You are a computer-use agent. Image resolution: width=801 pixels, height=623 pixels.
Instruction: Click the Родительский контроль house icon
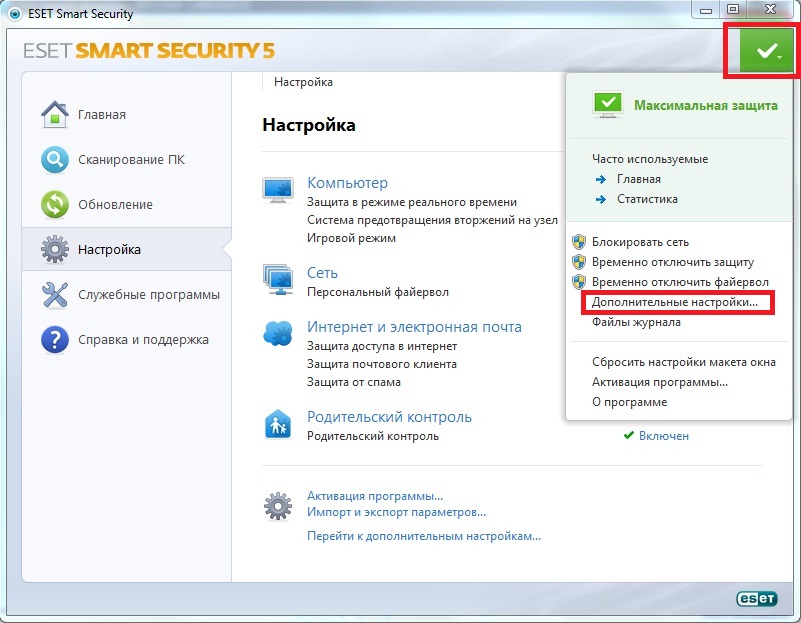pyautogui.click(x=278, y=424)
